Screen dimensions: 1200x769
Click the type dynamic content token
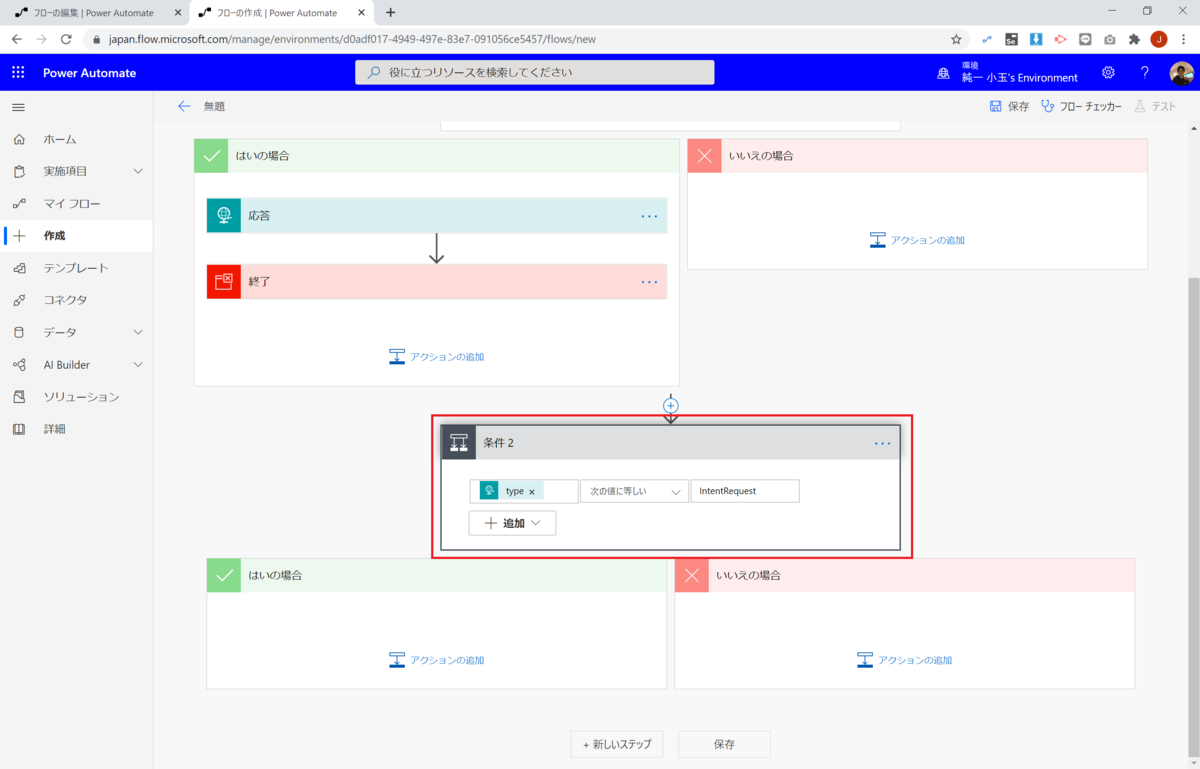coord(511,491)
